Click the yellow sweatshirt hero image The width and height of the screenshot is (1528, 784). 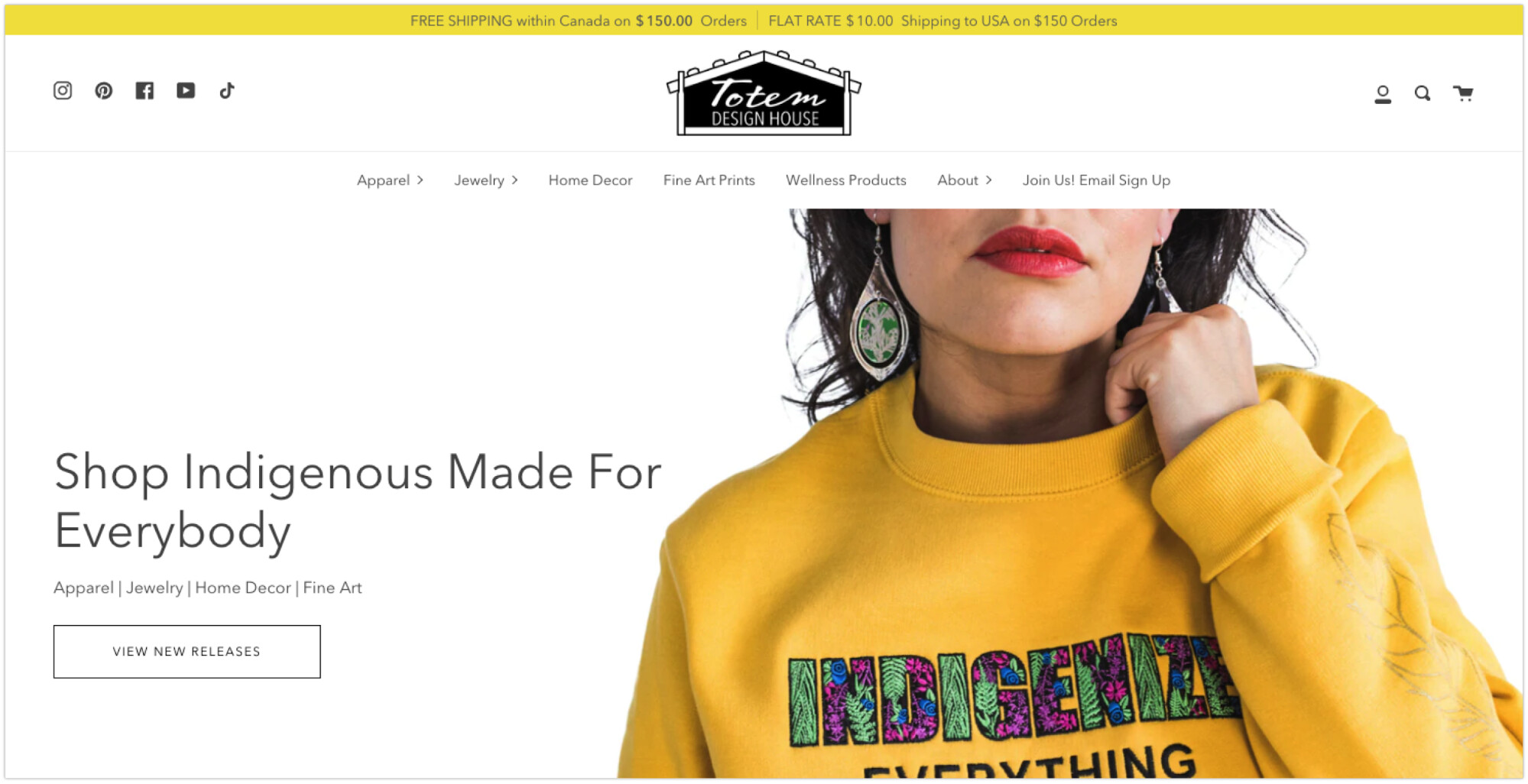(x=1070, y=494)
